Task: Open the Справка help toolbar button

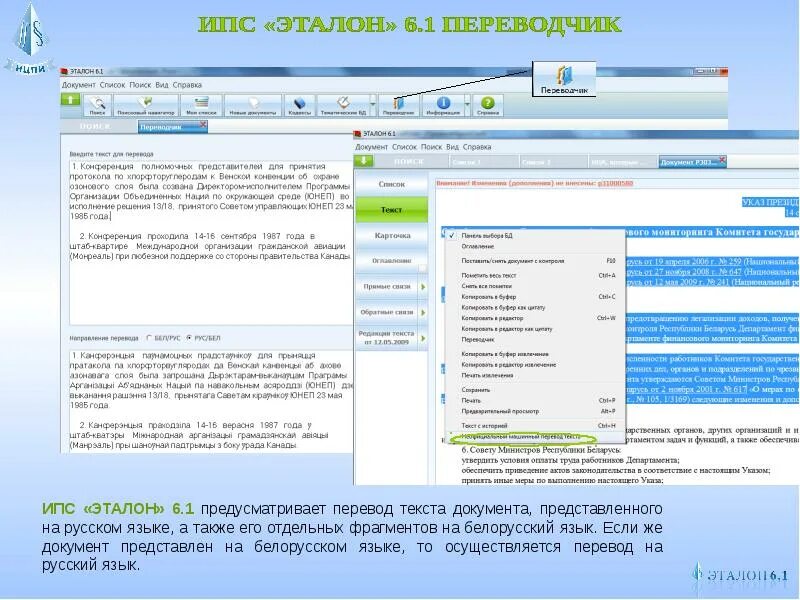Action: [x=488, y=105]
